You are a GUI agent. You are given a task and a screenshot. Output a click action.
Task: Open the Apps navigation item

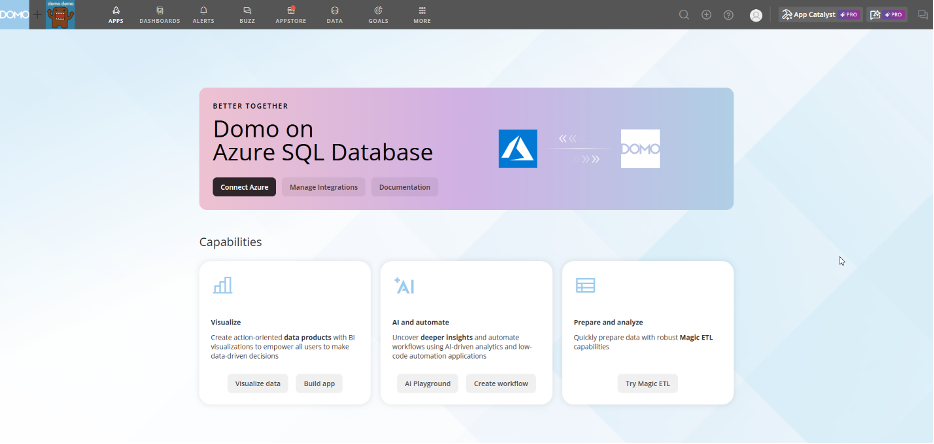116,15
